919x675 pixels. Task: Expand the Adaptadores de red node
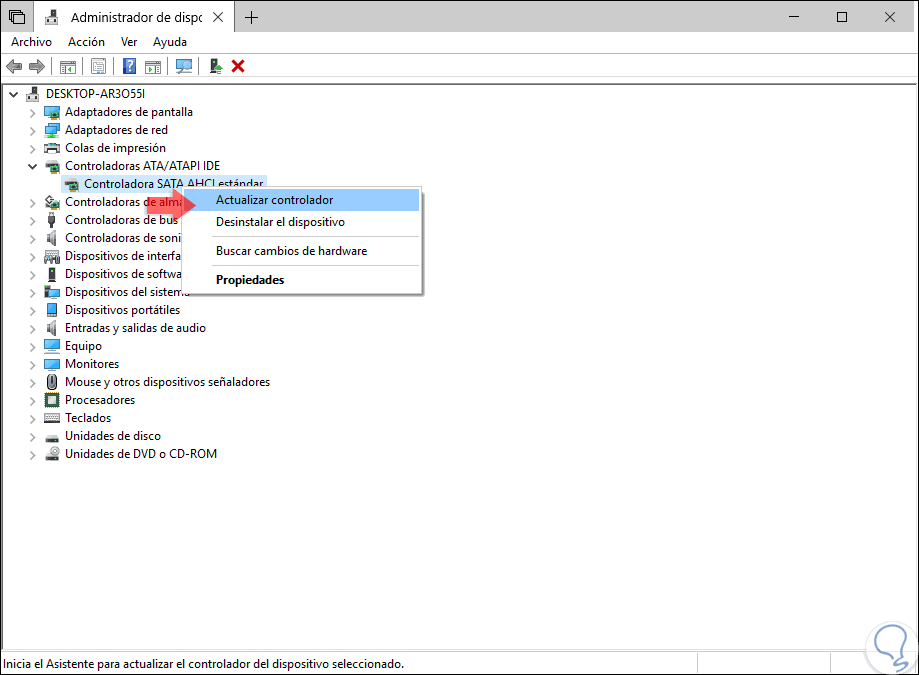point(32,131)
